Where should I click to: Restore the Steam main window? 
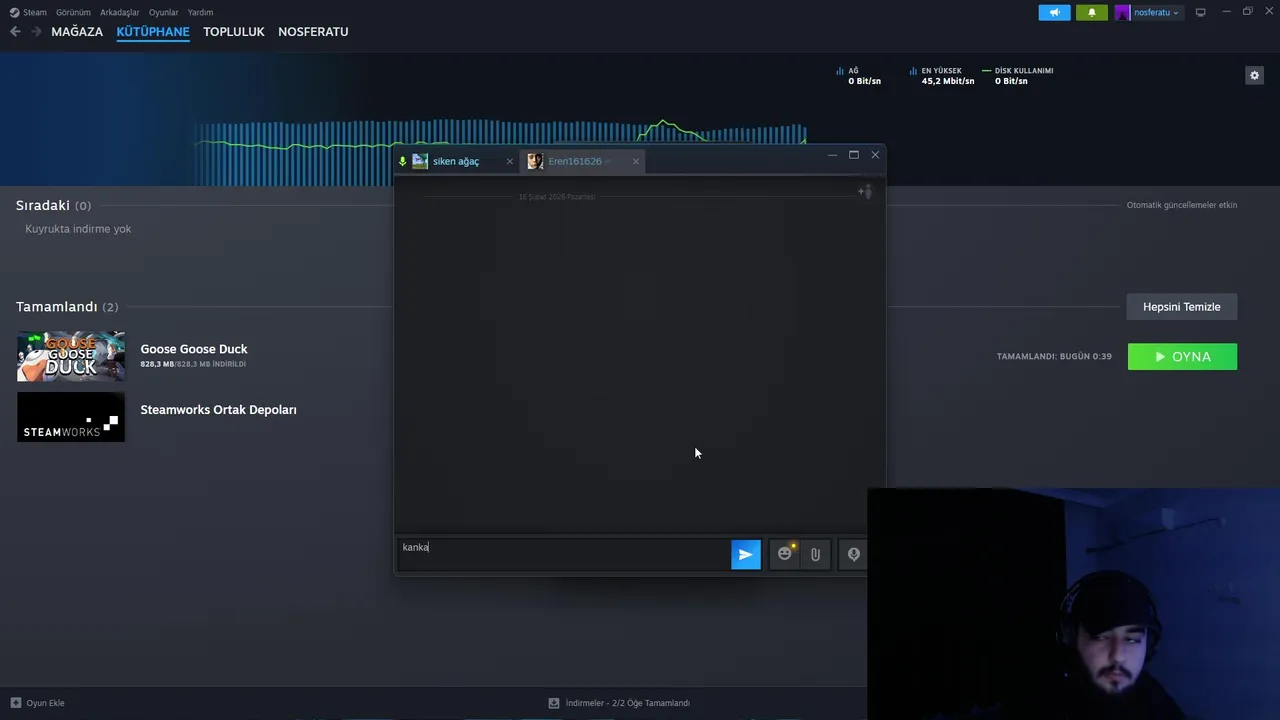coord(1247,12)
